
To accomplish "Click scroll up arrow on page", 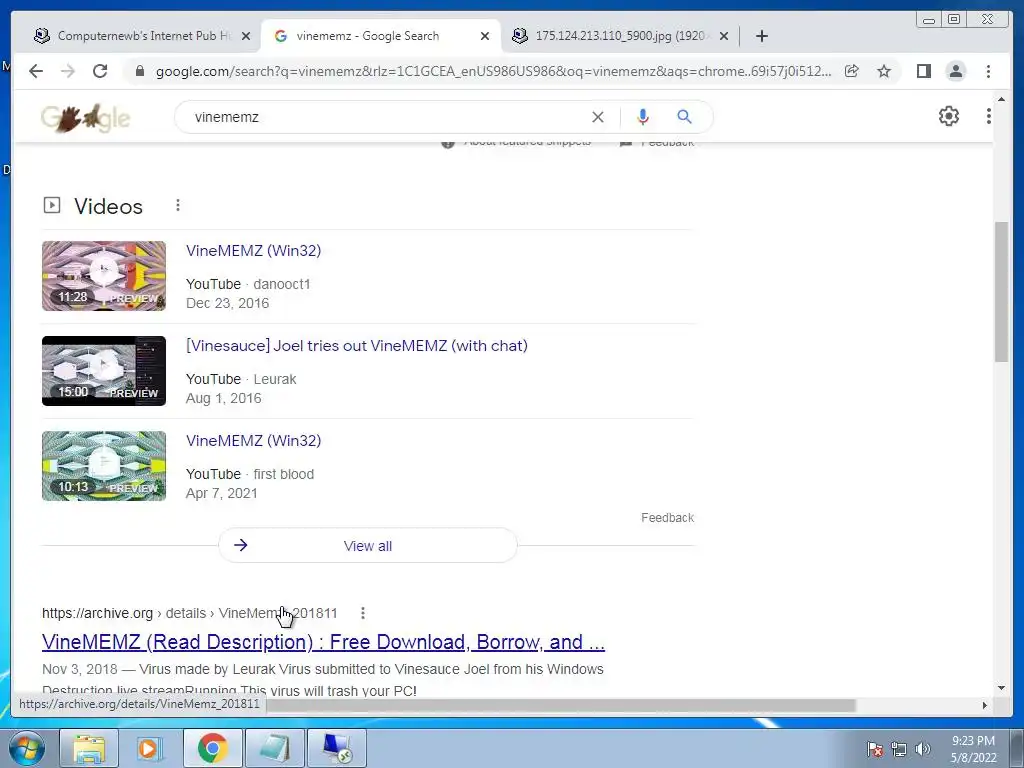I will (1001, 99).
